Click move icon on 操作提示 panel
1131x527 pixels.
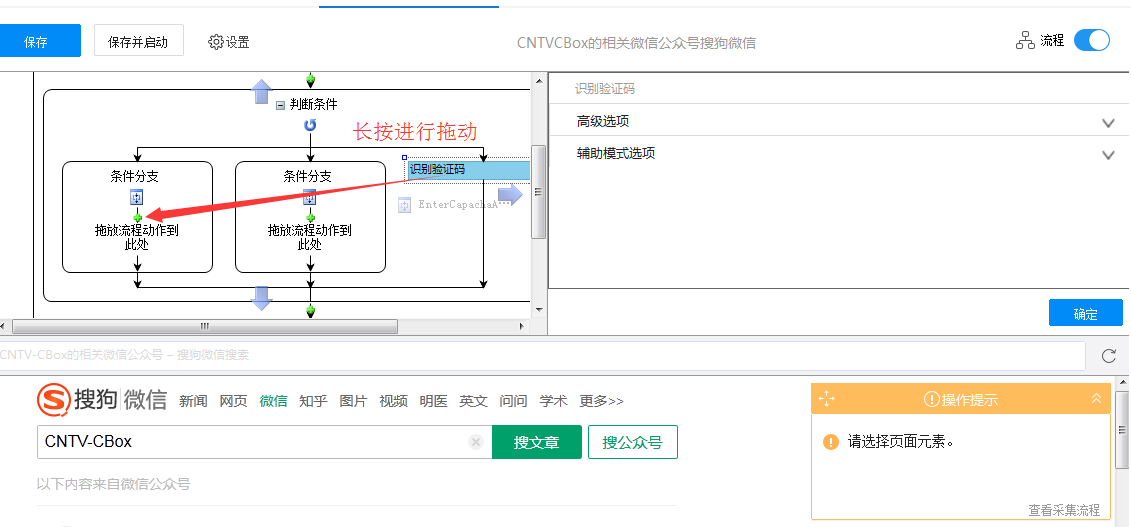coord(827,399)
